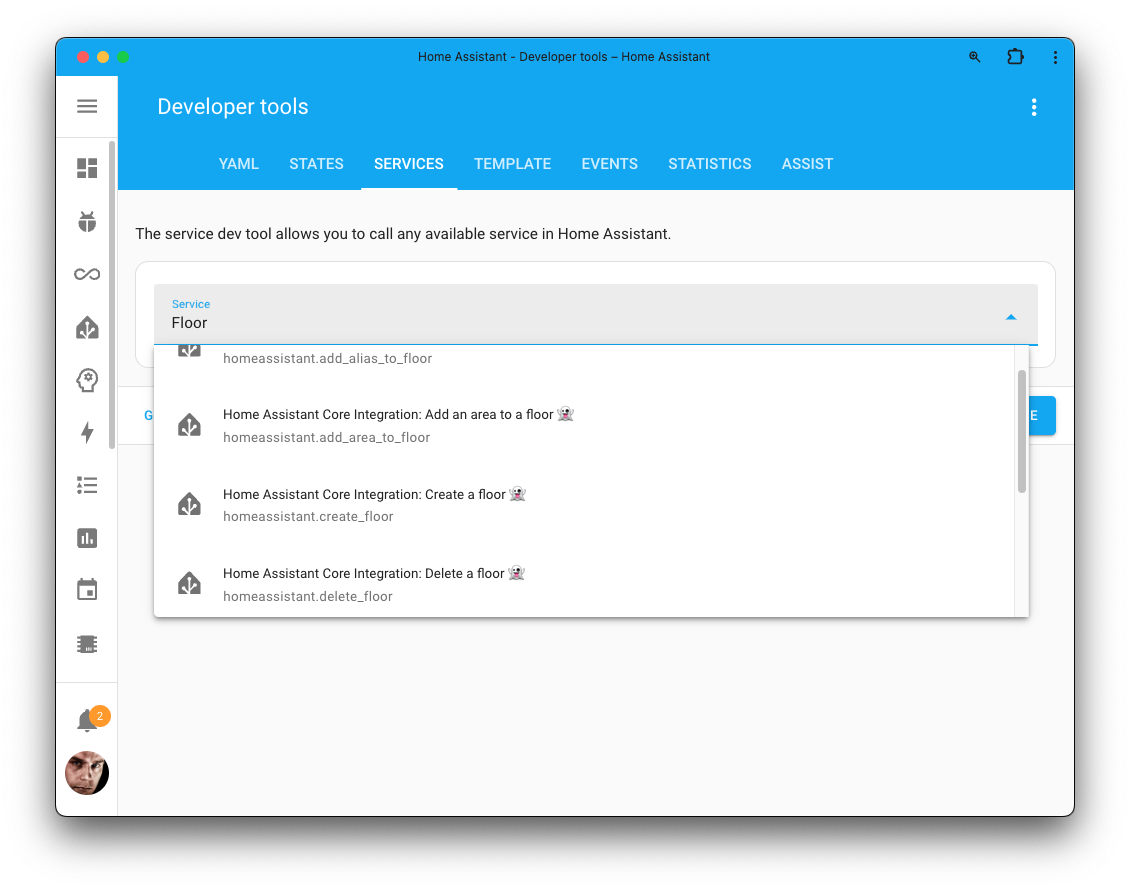The width and height of the screenshot is (1130, 890).
Task: Select the ladybug debugging icon in sidebar
Action: (87, 220)
